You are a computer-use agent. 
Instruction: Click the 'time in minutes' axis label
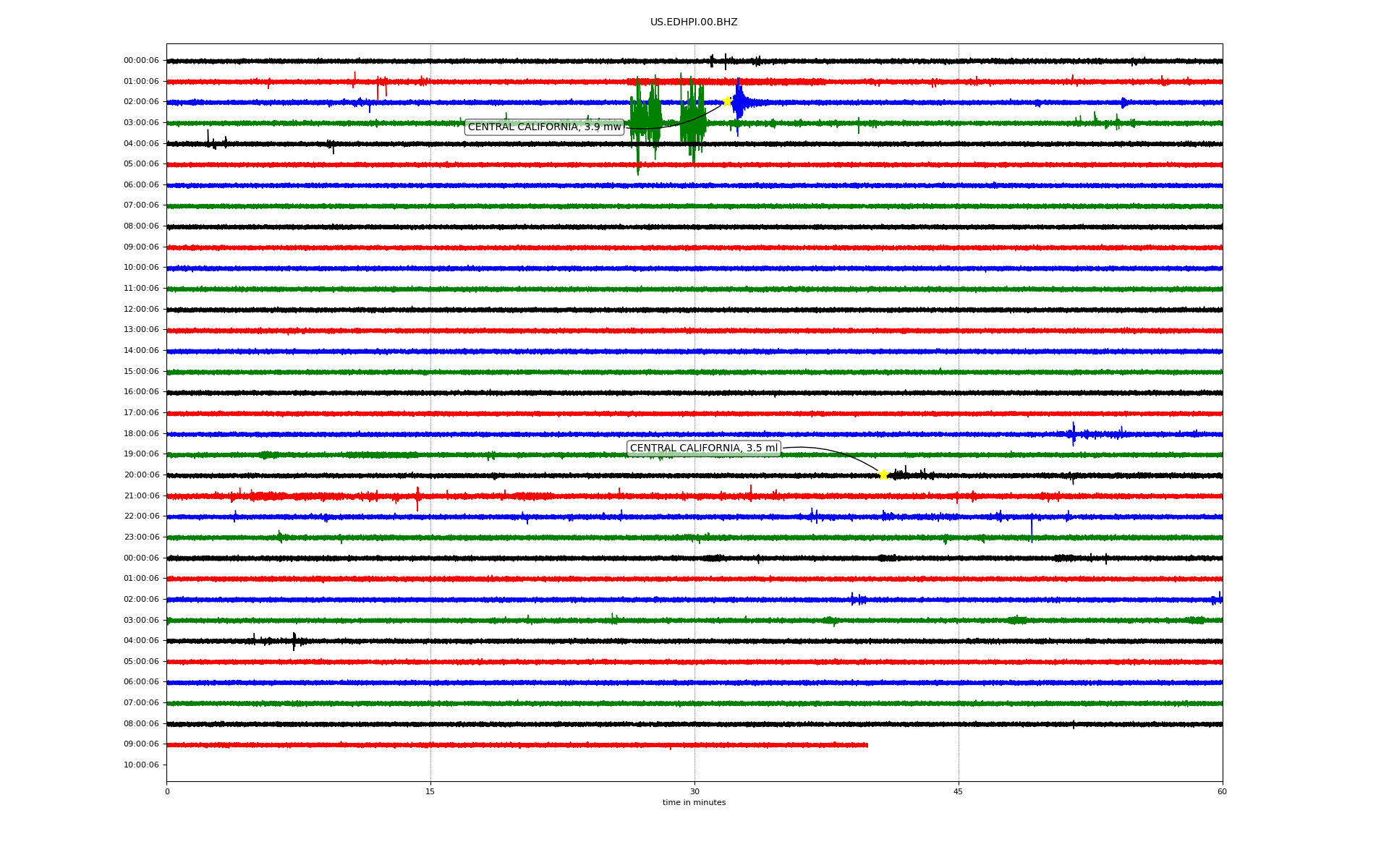pos(694,803)
